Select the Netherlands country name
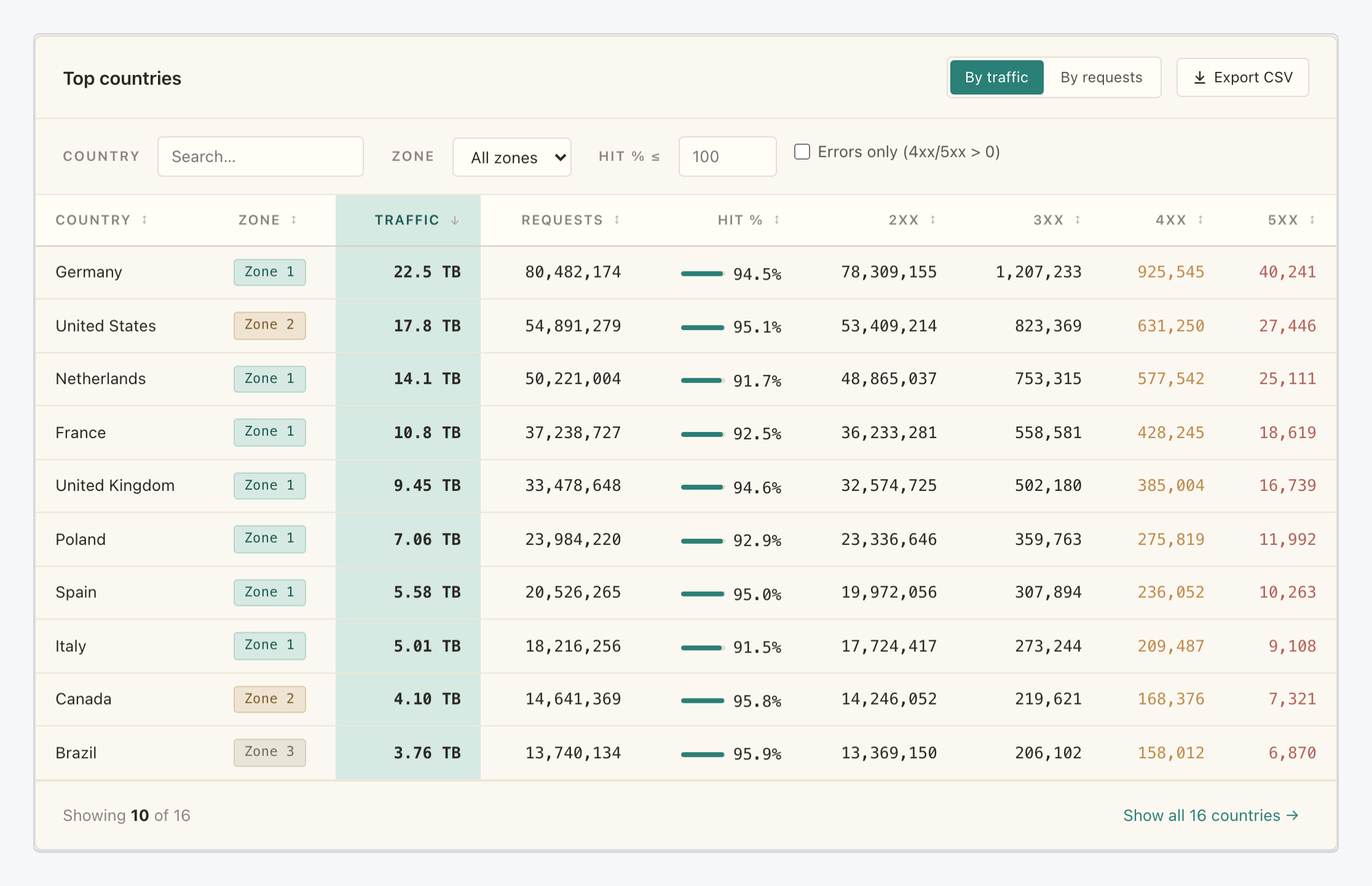The height and width of the screenshot is (886, 1372). (101, 379)
